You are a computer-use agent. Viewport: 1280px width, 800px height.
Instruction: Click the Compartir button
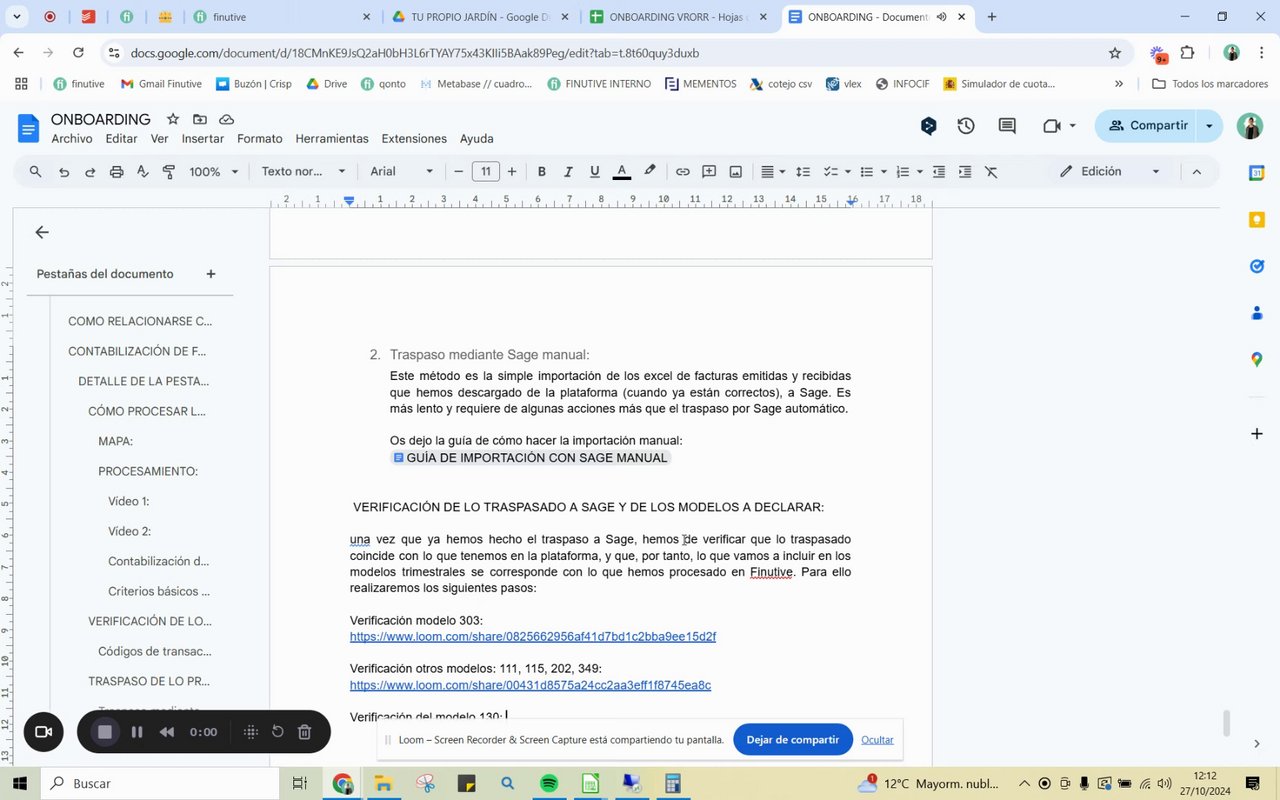point(1147,126)
